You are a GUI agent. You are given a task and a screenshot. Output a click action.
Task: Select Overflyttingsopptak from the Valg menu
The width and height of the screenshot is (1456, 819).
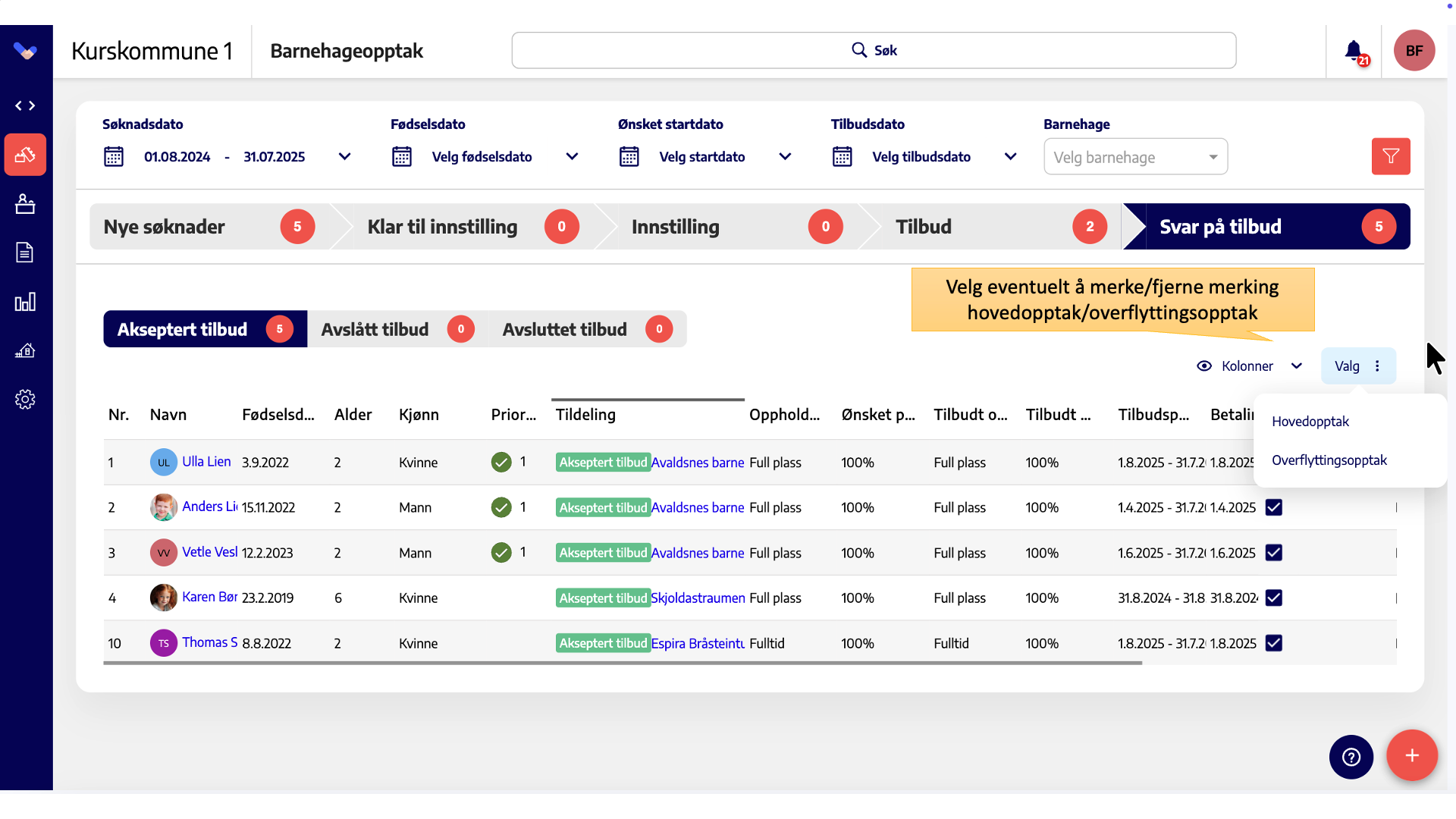[x=1329, y=460]
